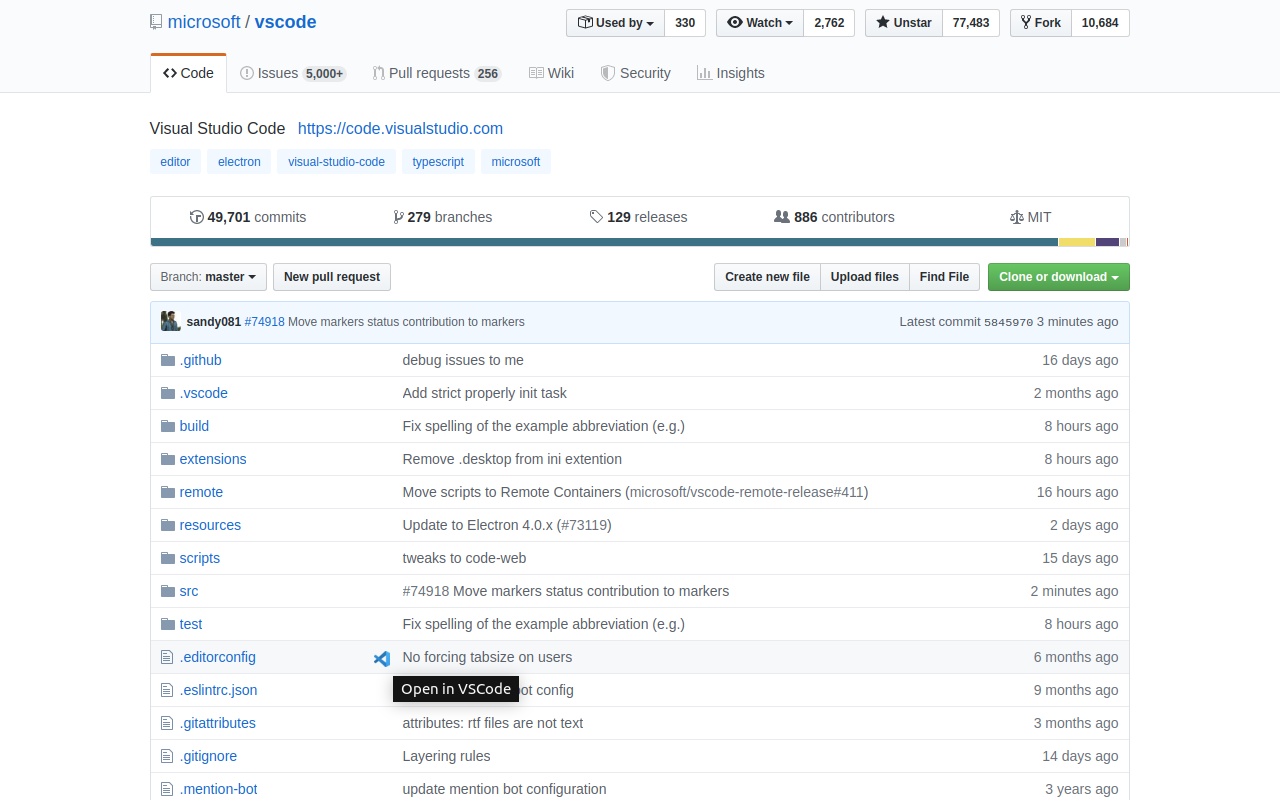This screenshot has height=800, width=1280.
Task: Open the latest commit hash 5845970
Action: coord(1008,322)
